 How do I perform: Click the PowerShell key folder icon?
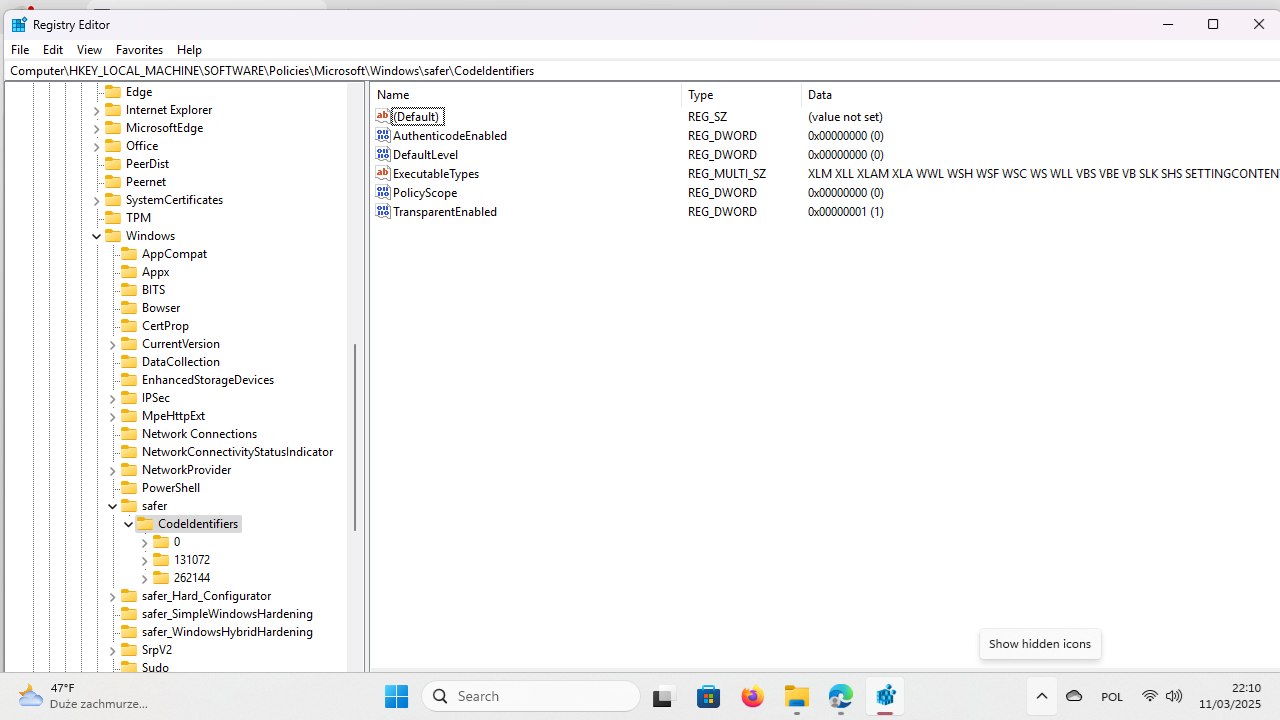point(129,487)
